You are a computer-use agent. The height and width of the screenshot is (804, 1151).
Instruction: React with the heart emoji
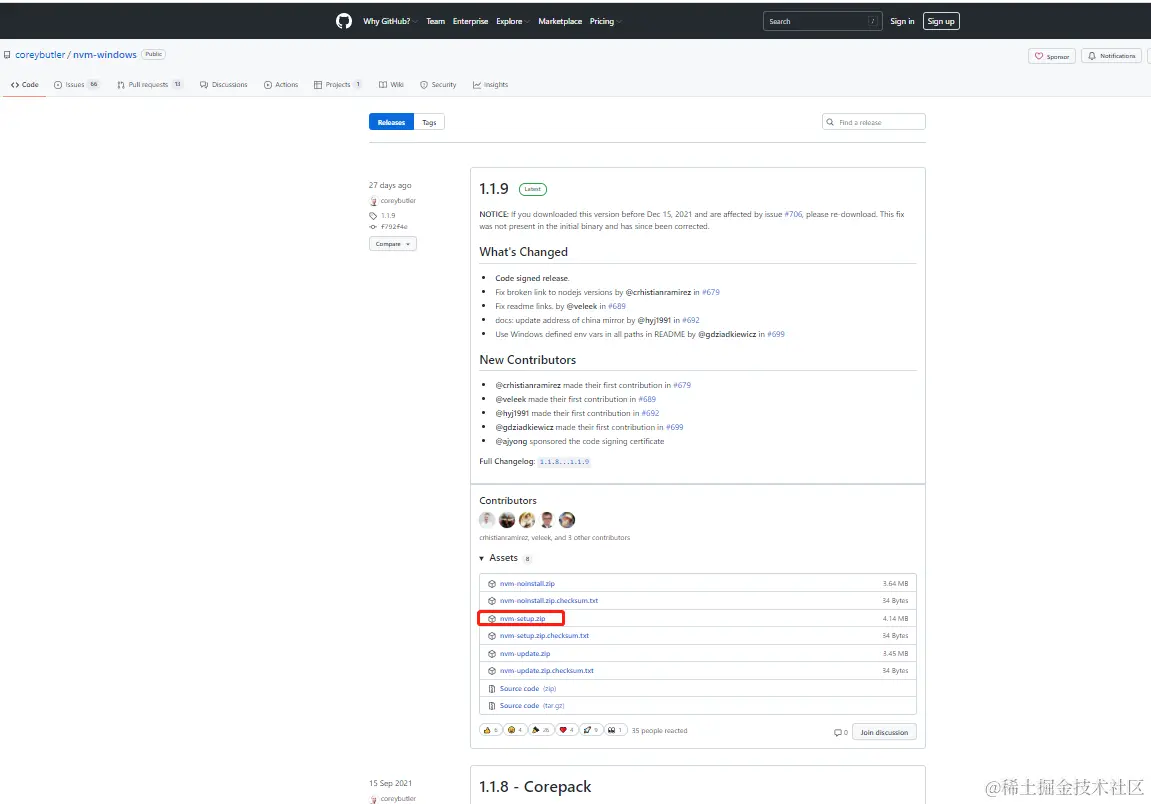click(x=566, y=730)
